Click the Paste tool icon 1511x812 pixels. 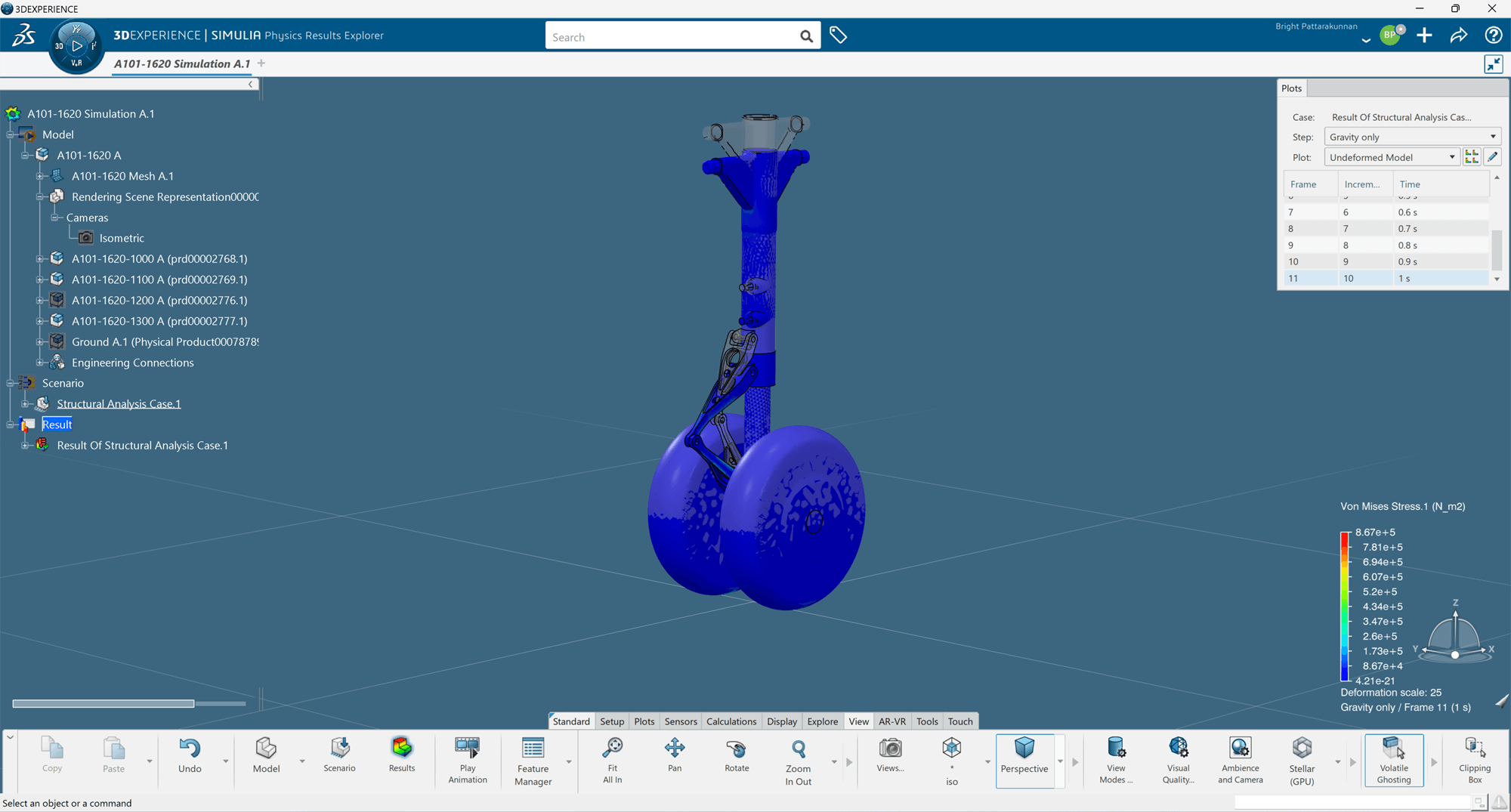pyautogui.click(x=113, y=748)
